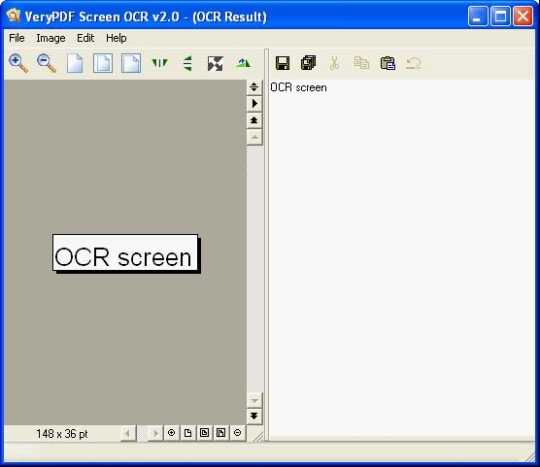Click the VeryPDF app icon in title bar

tap(13, 15)
